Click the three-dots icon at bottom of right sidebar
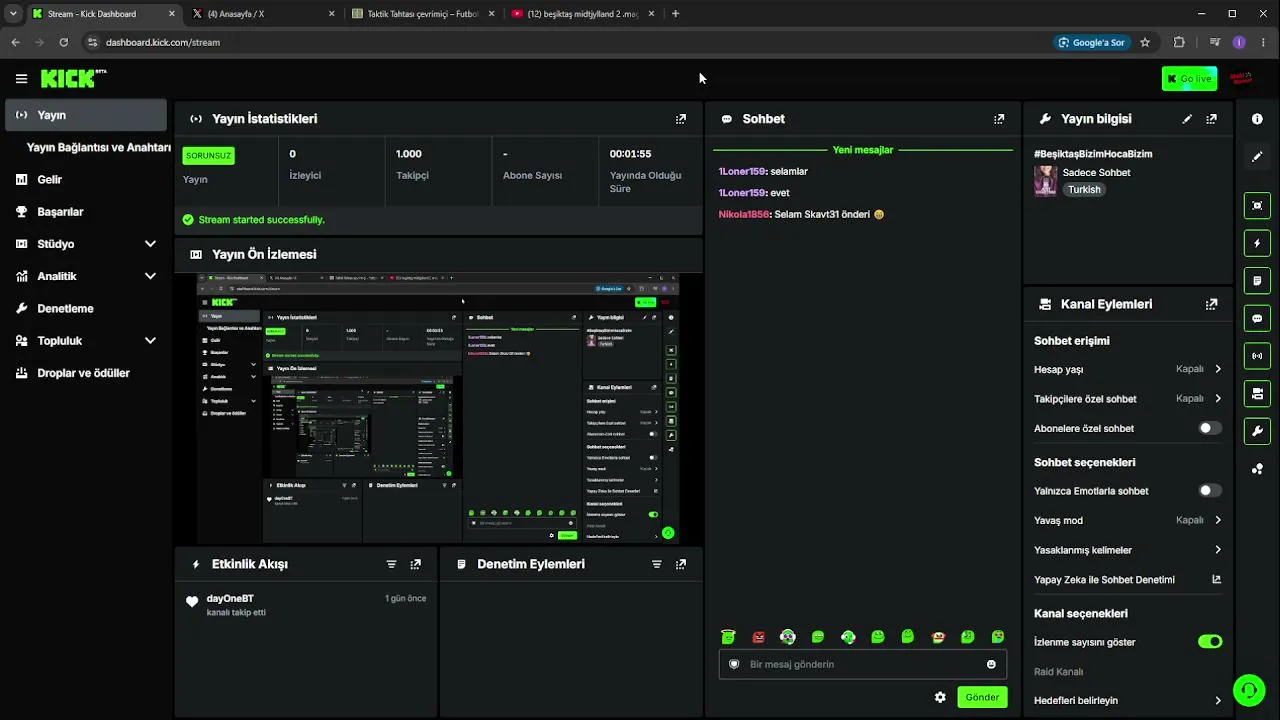This screenshot has height=720, width=1280. point(1257,469)
